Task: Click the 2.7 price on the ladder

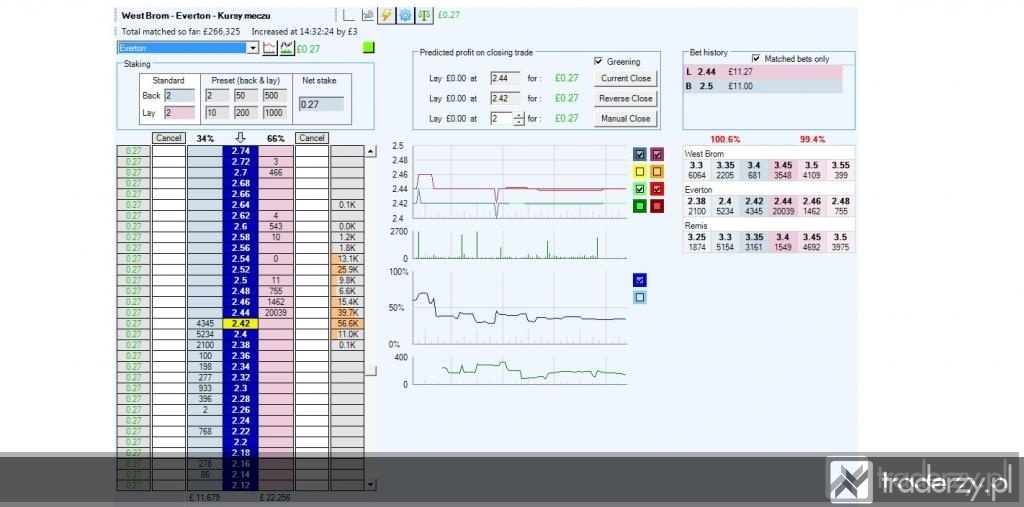Action: (240, 172)
